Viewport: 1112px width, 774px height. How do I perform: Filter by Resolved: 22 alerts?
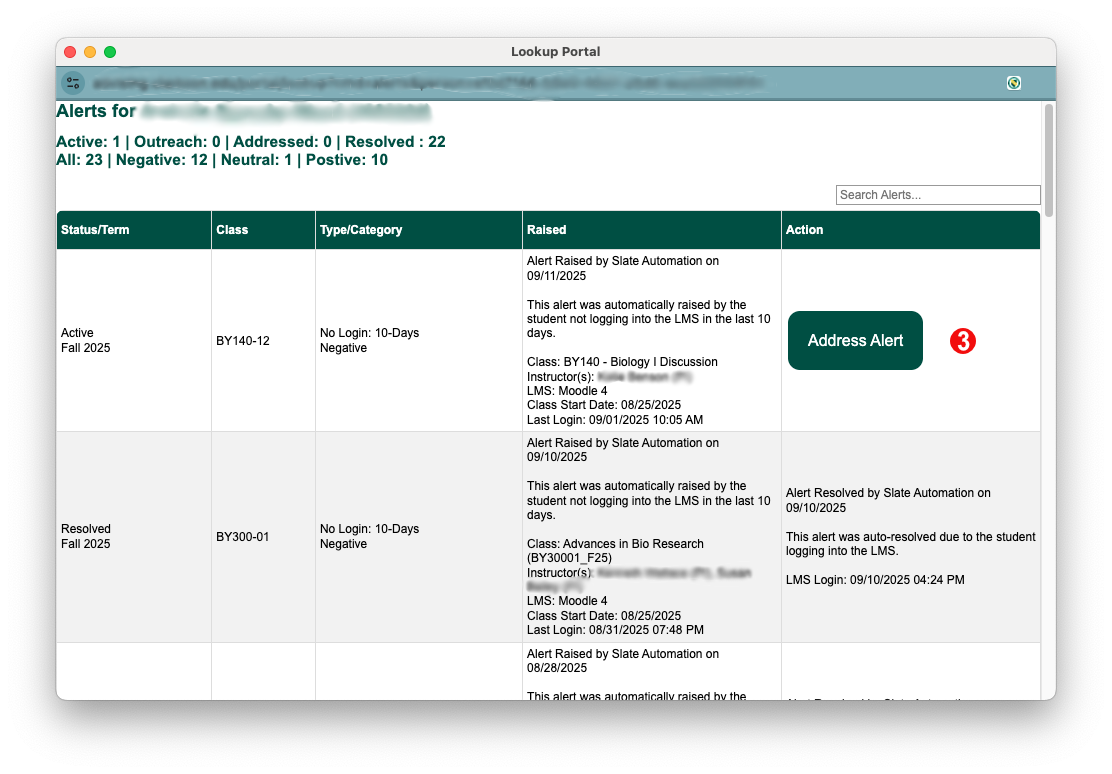[x=395, y=142]
